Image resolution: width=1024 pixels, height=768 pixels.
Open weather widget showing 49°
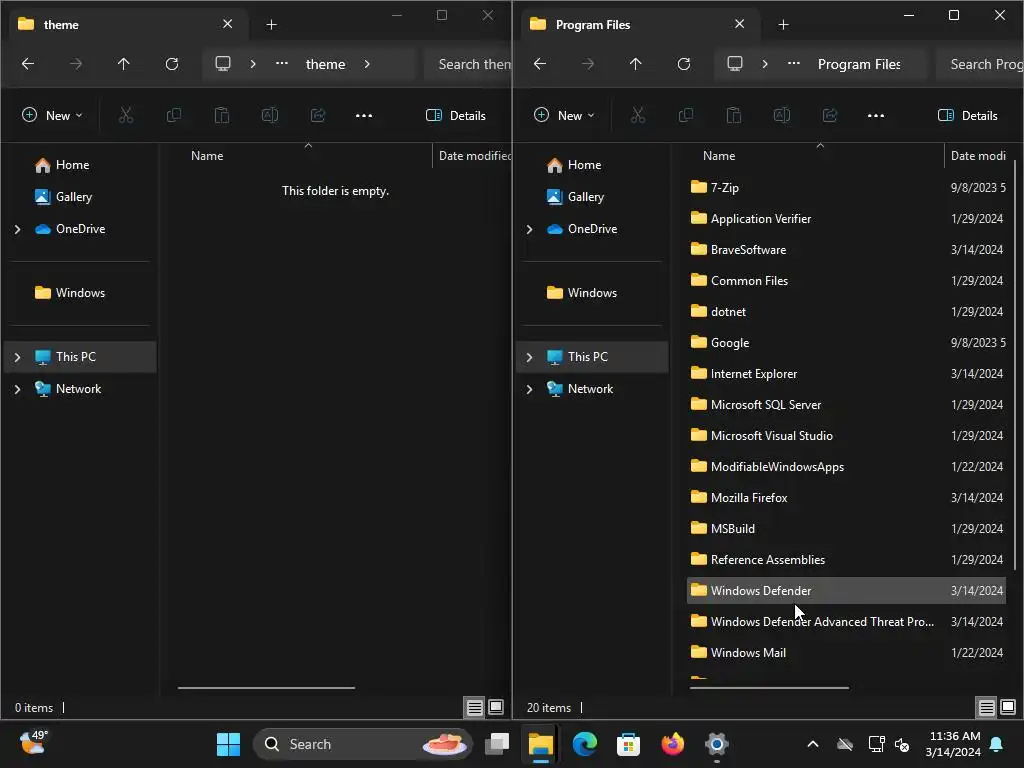click(x=33, y=743)
